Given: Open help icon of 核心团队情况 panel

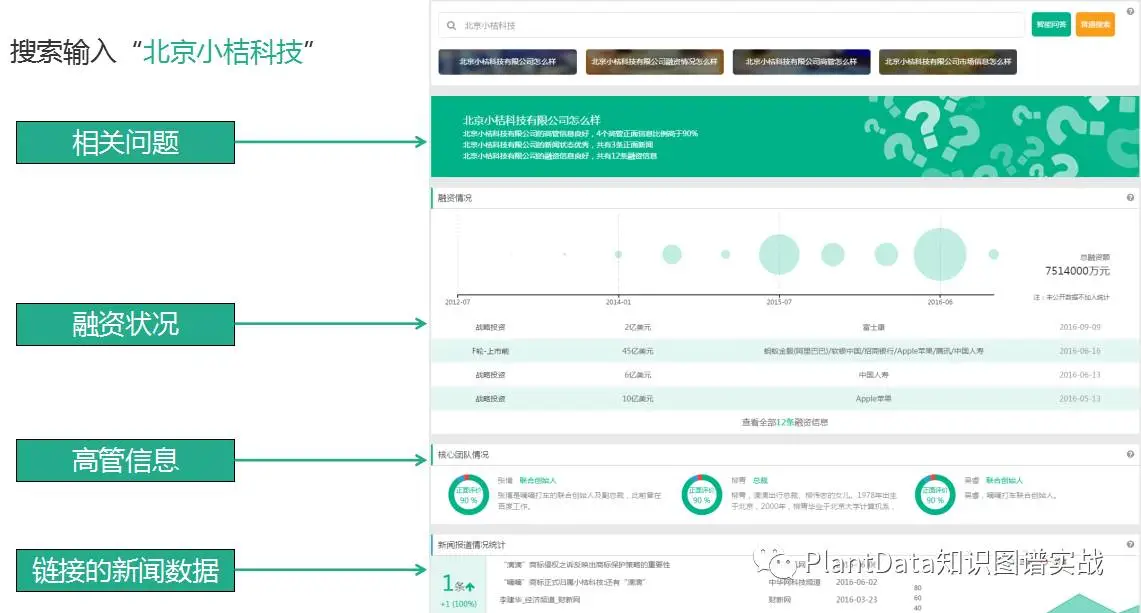Looking at the screenshot, I should pos(1130,454).
